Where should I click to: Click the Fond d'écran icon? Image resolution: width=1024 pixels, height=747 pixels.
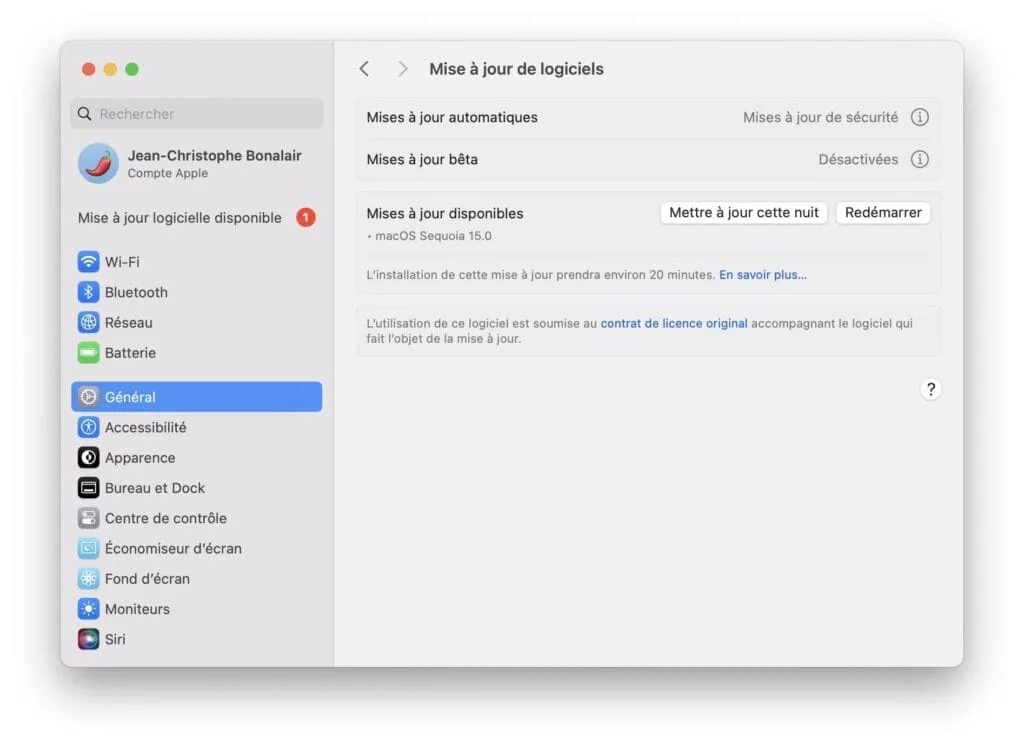(x=88, y=579)
